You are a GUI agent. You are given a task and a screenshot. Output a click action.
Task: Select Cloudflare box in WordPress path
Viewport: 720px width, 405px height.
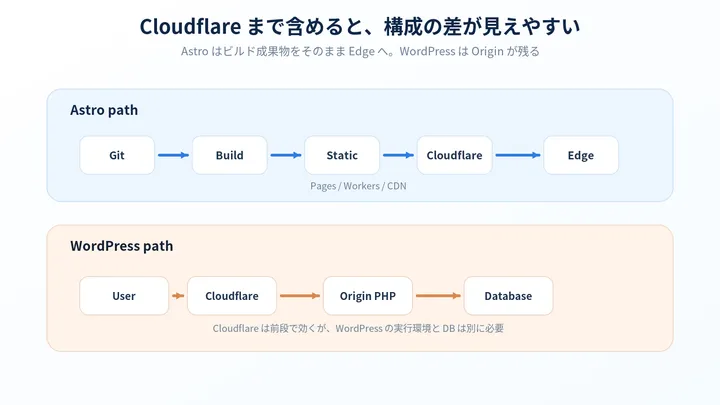pyautogui.click(x=232, y=296)
